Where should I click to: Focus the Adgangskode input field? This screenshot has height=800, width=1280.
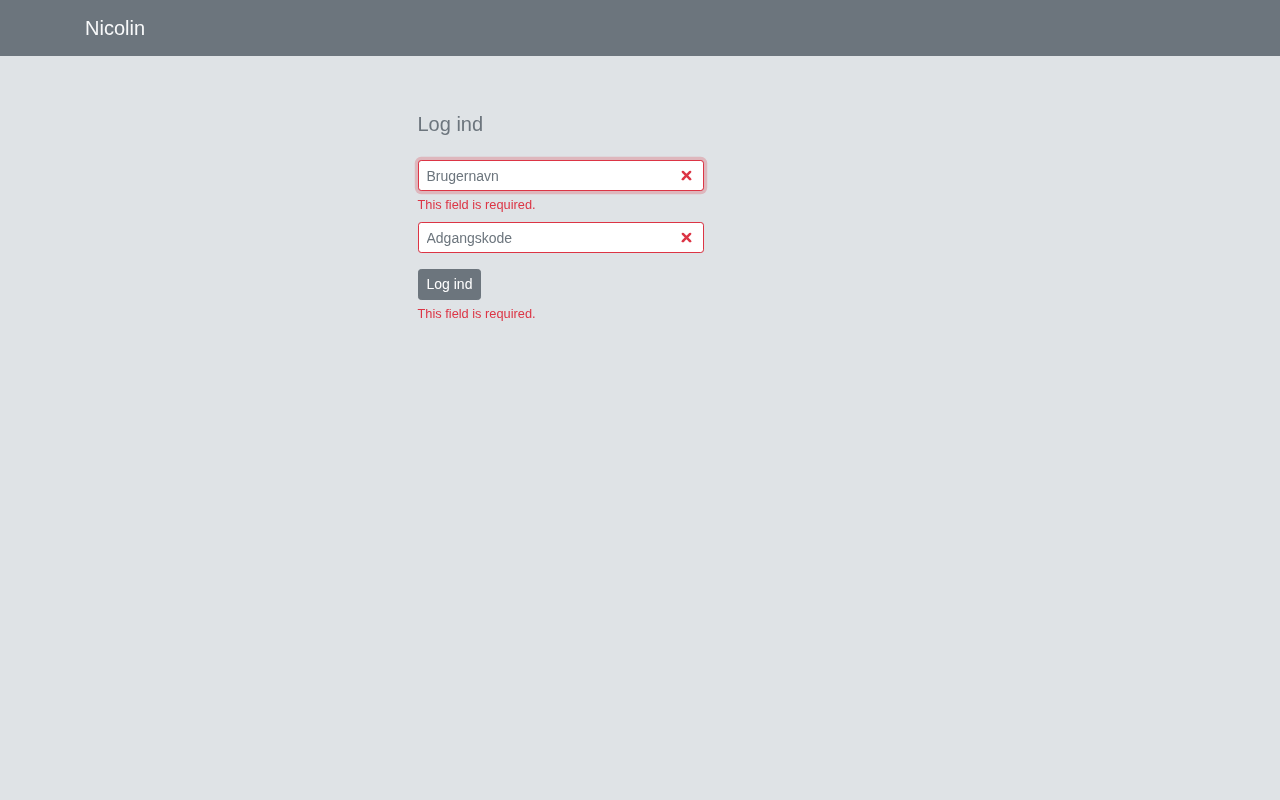[x=561, y=238]
